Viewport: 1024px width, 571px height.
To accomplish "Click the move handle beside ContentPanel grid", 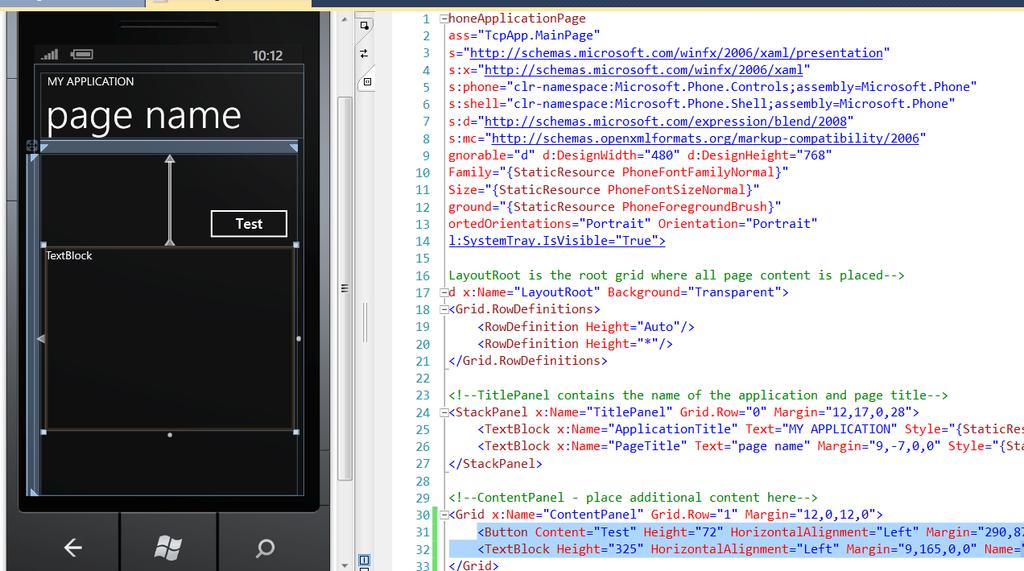I will [32, 145].
